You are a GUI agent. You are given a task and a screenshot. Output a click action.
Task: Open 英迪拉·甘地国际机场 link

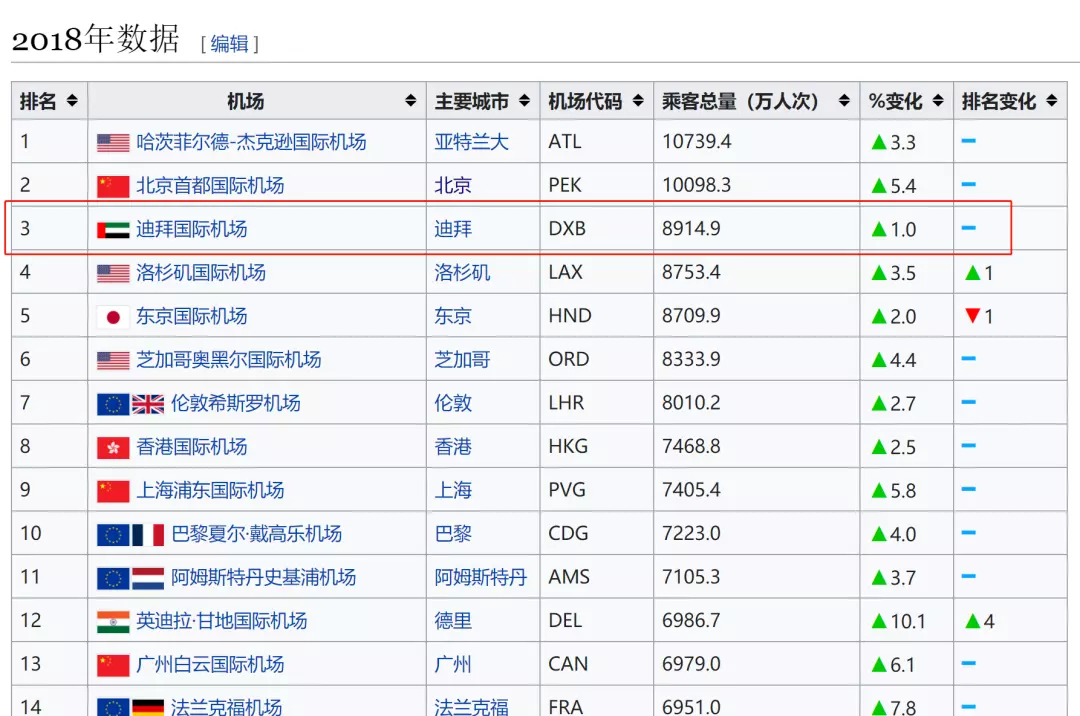coord(222,621)
